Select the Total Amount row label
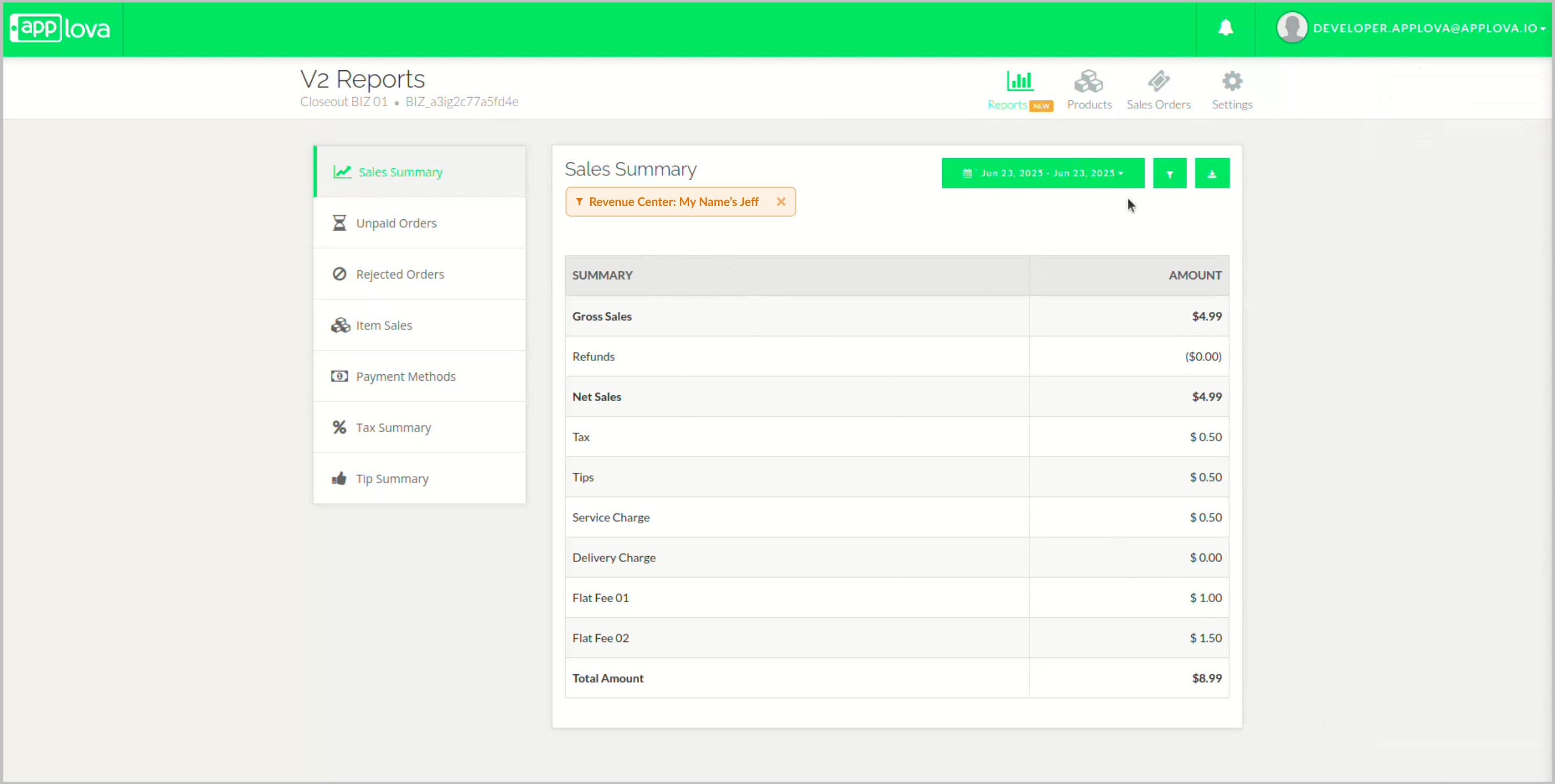Image resolution: width=1555 pixels, height=784 pixels. (608, 678)
